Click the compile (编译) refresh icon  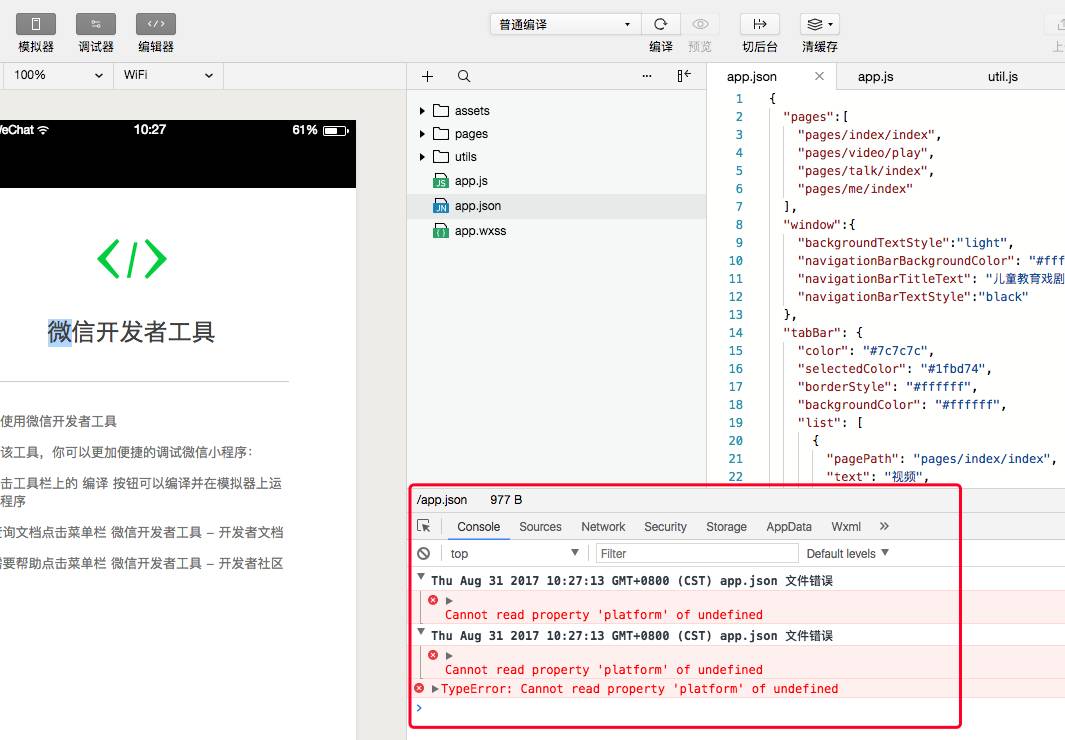[x=660, y=24]
